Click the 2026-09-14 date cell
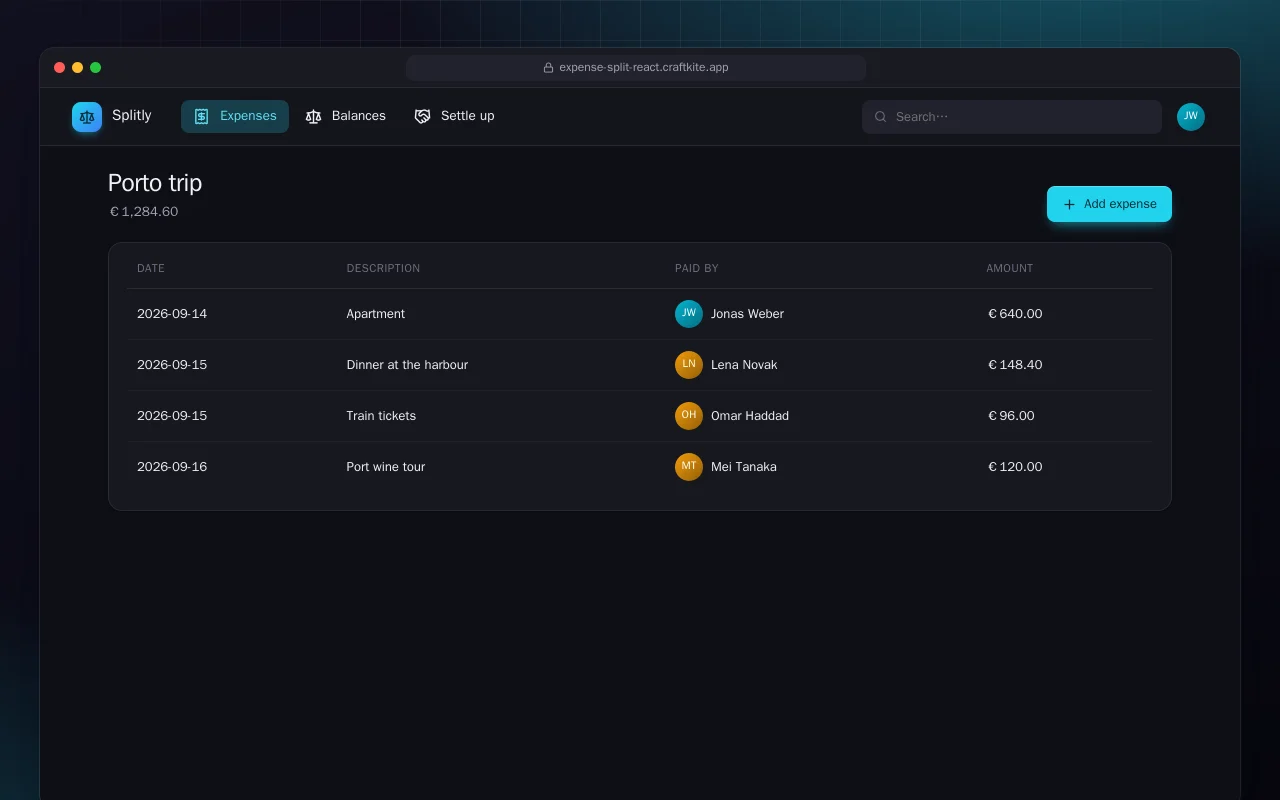The width and height of the screenshot is (1280, 800). (172, 314)
